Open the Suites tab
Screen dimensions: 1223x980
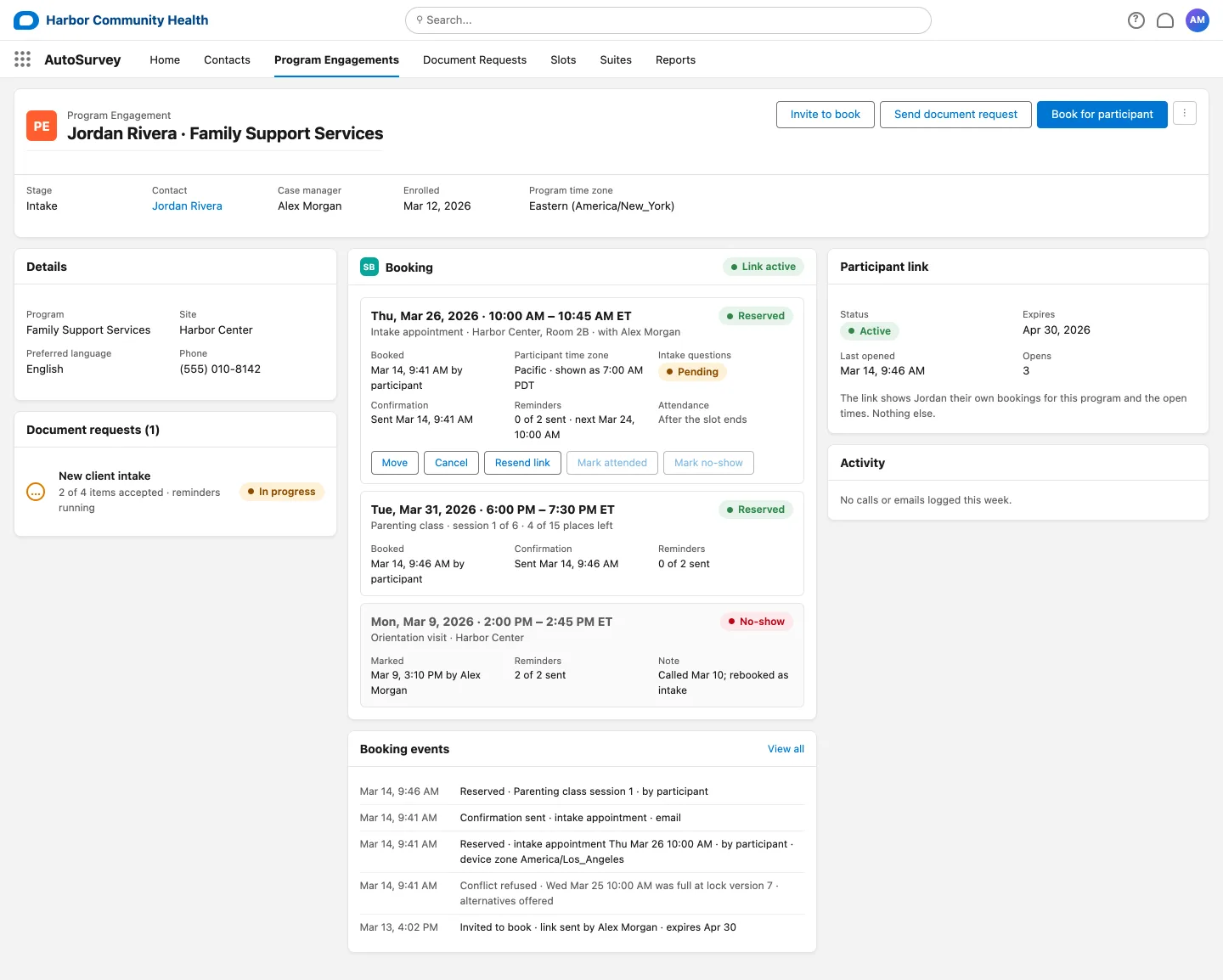(x=616, y=59)
